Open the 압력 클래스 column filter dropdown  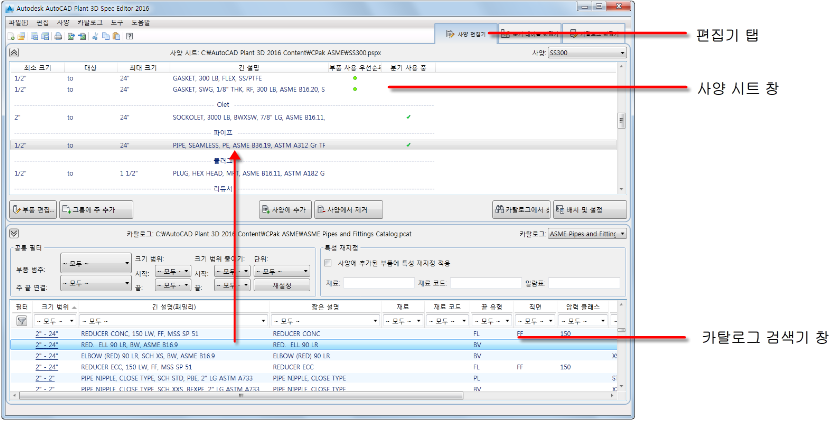583,321
